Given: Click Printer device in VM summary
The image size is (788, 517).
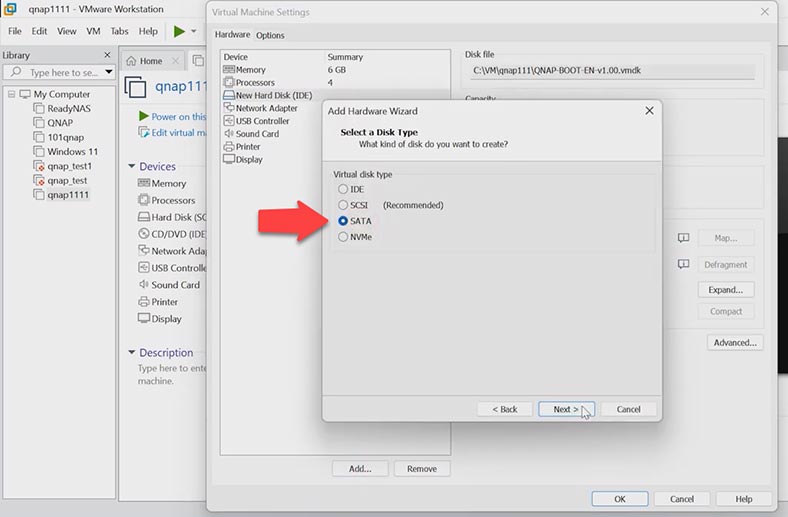Looking at the screenshot, I should pos(158,301).
